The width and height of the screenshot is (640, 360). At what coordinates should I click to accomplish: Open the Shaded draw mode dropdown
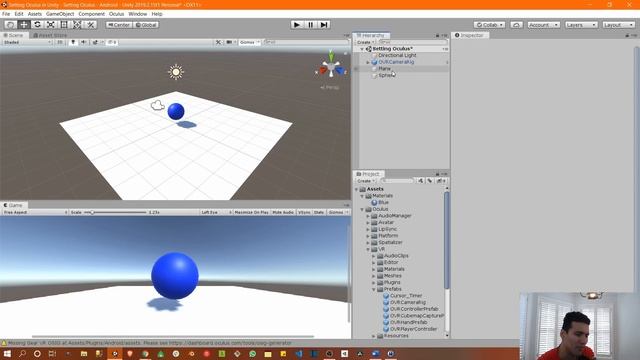27,42
